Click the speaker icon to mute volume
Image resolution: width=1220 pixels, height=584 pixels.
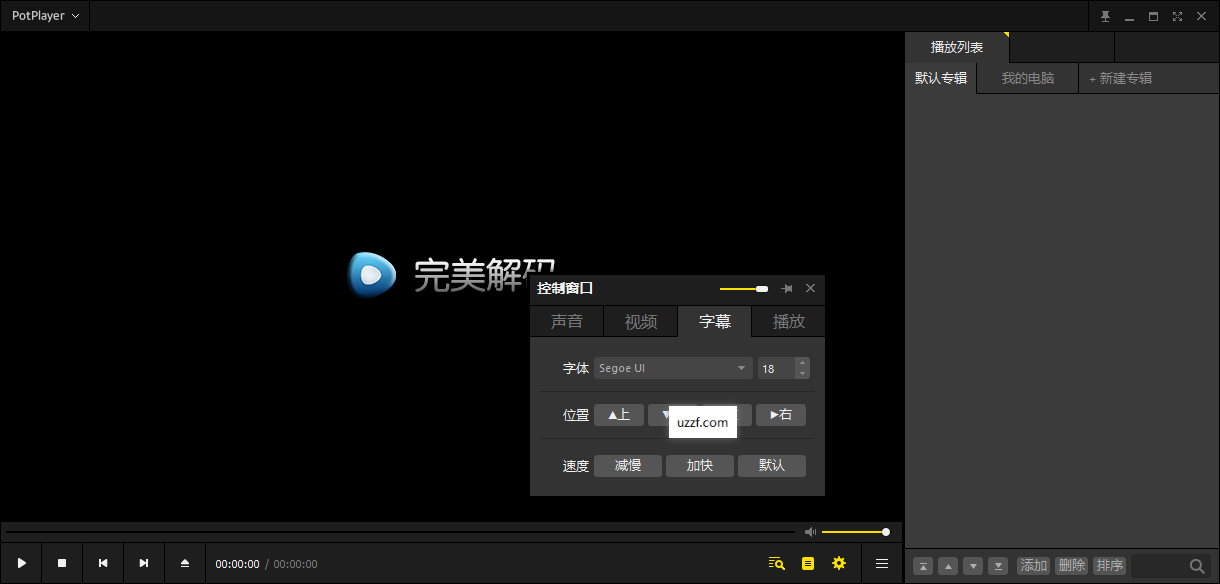pos(810,531)
